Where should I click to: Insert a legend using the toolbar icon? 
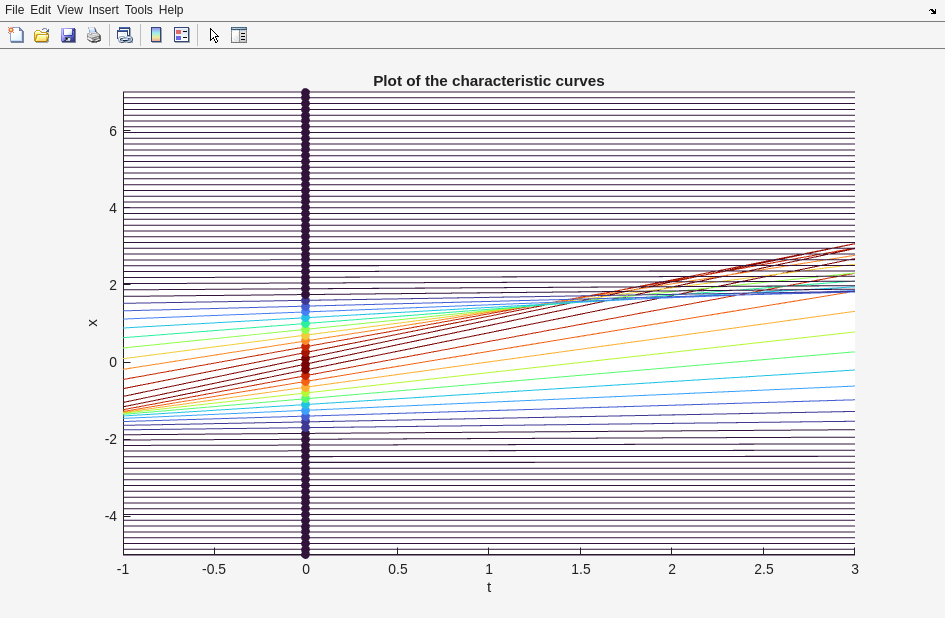(x=182, y=35)
